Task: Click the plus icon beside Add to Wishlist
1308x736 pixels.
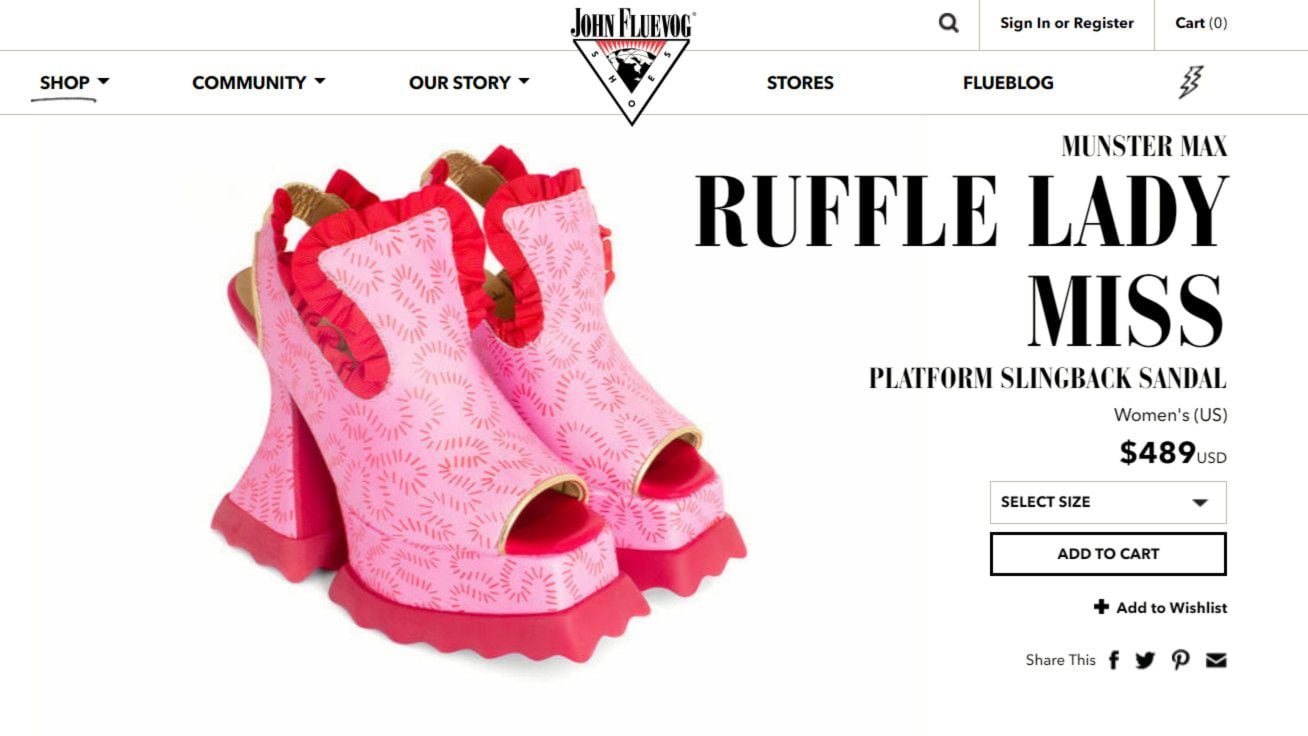Action: 1101,607
